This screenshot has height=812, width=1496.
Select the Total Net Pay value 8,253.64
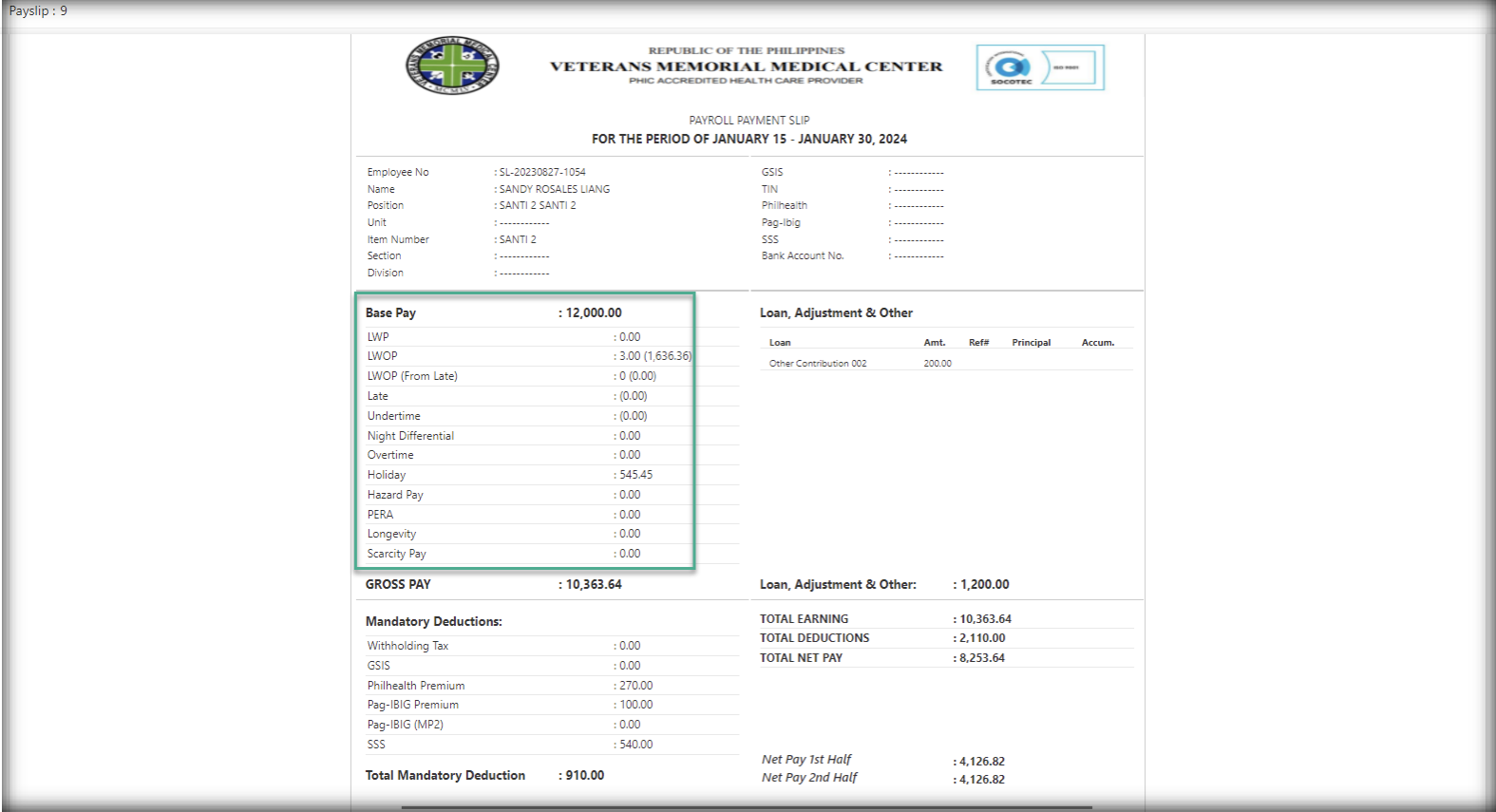pos(981,658)
